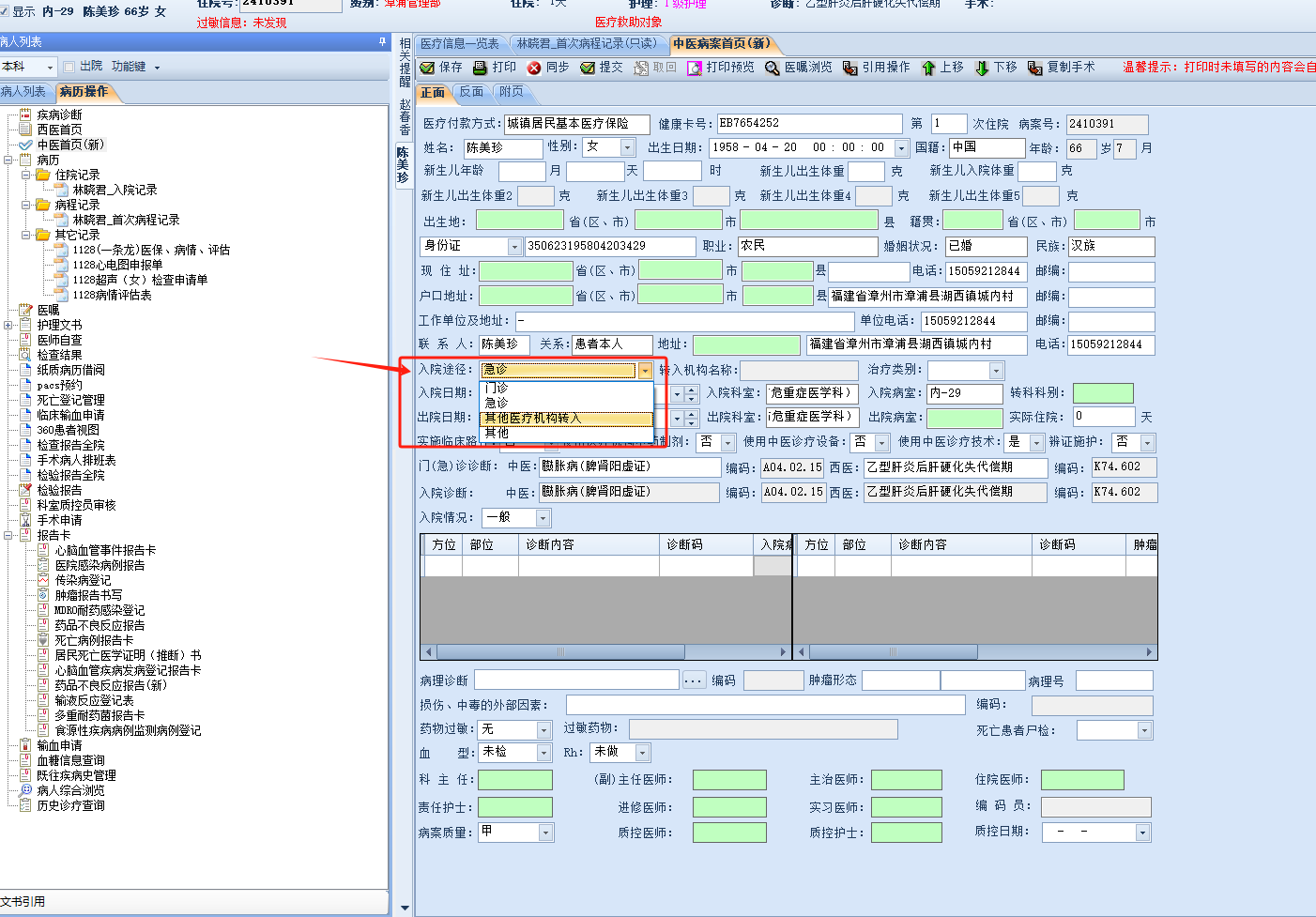Click the 复制手术 toolbar icon

pyautogui.click(x=1035, y=68)
